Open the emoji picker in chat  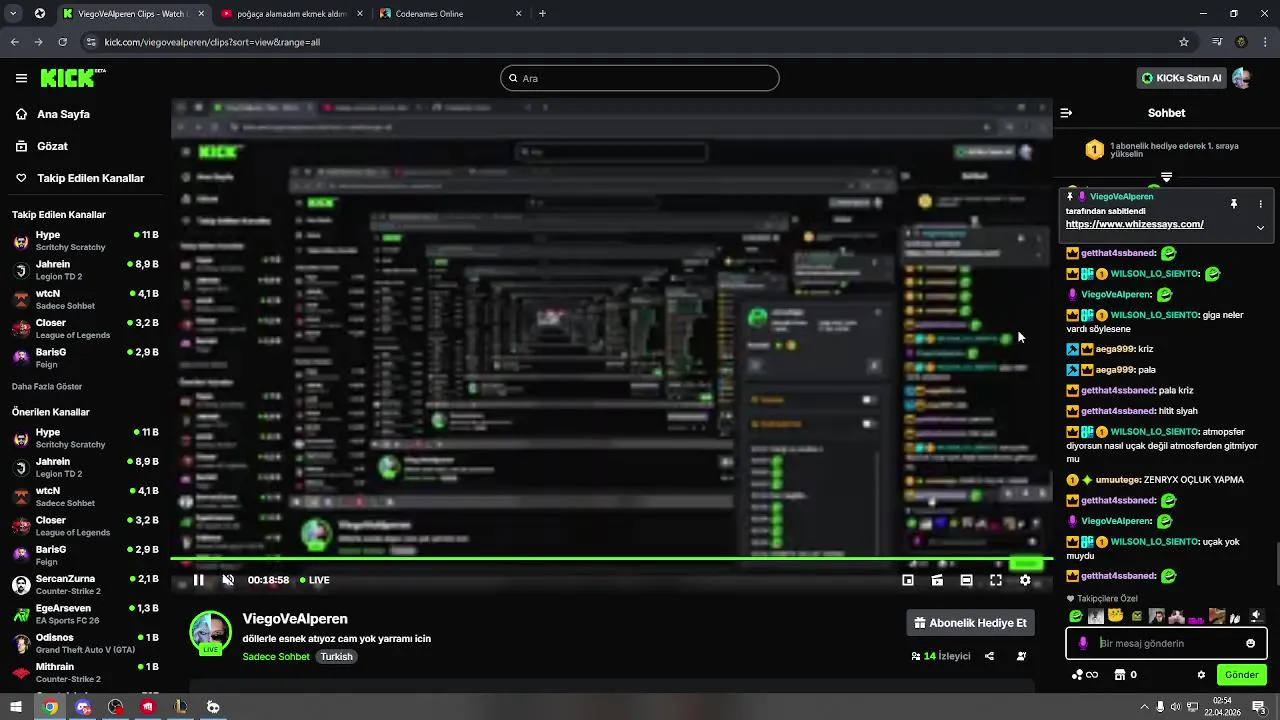(1250, 643)
